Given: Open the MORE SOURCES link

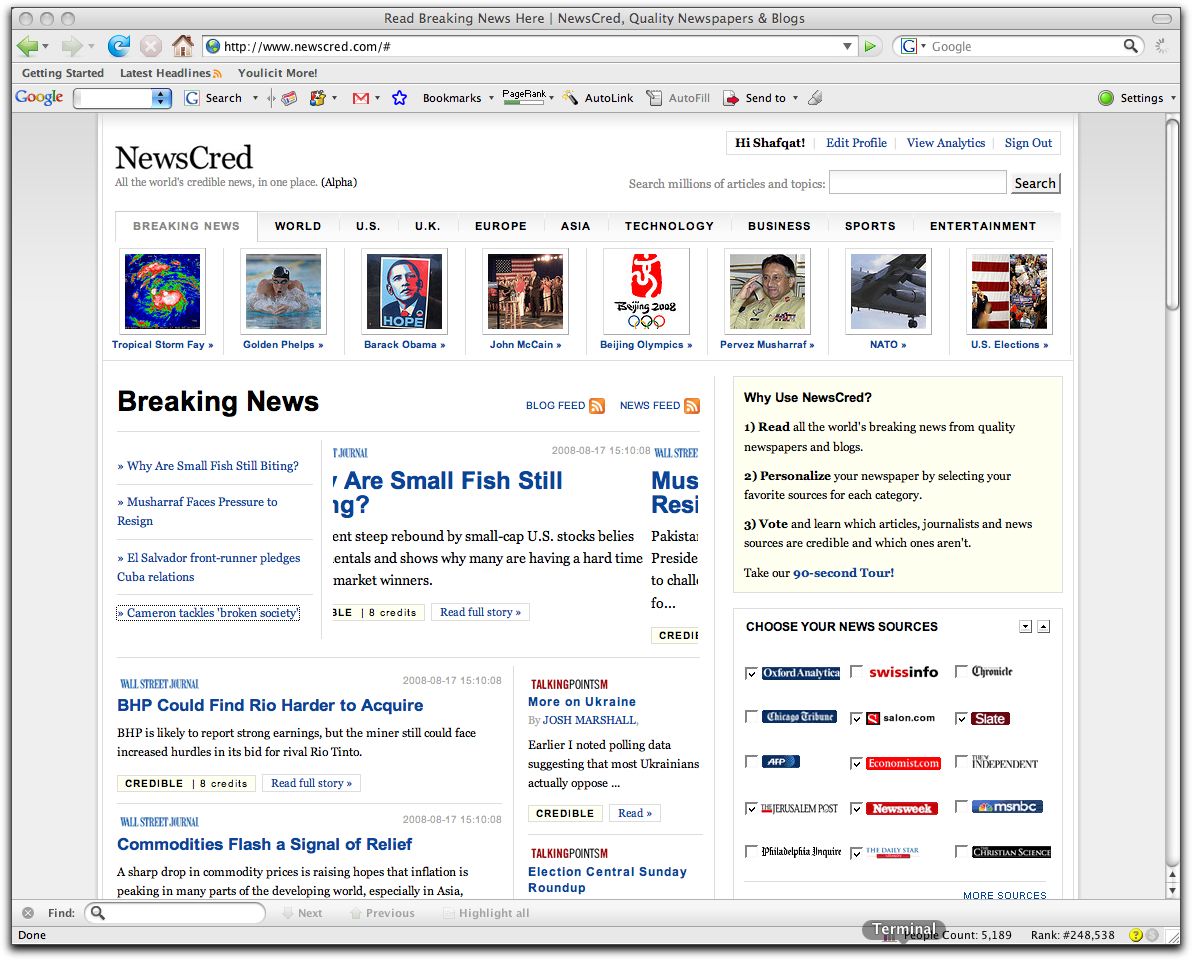Looking at the screenshot, I should (x=1004, y=895).
